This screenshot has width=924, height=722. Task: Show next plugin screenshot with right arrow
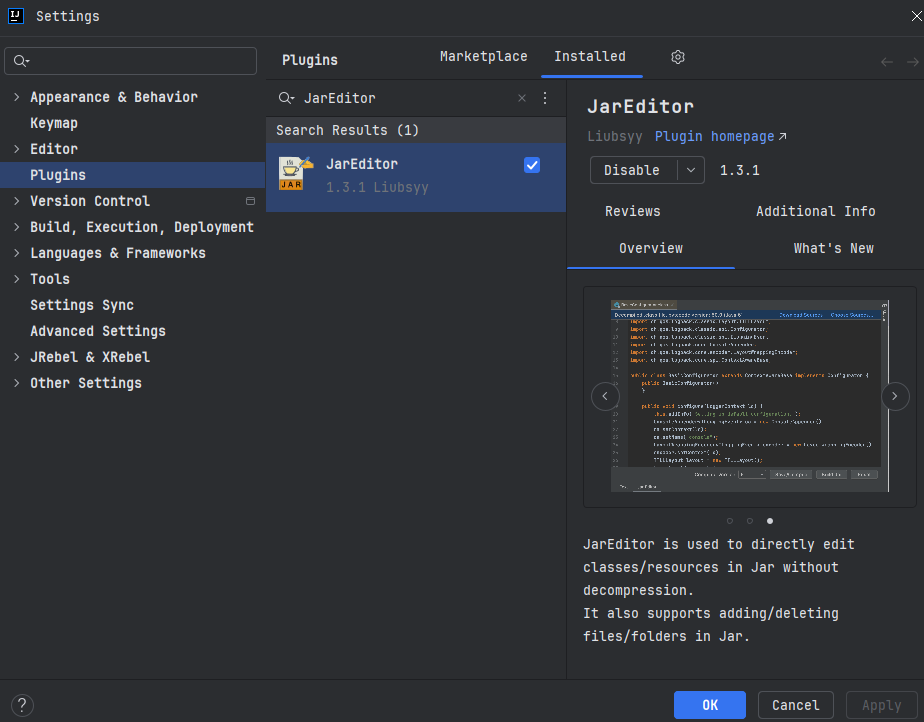coord(895,397)
